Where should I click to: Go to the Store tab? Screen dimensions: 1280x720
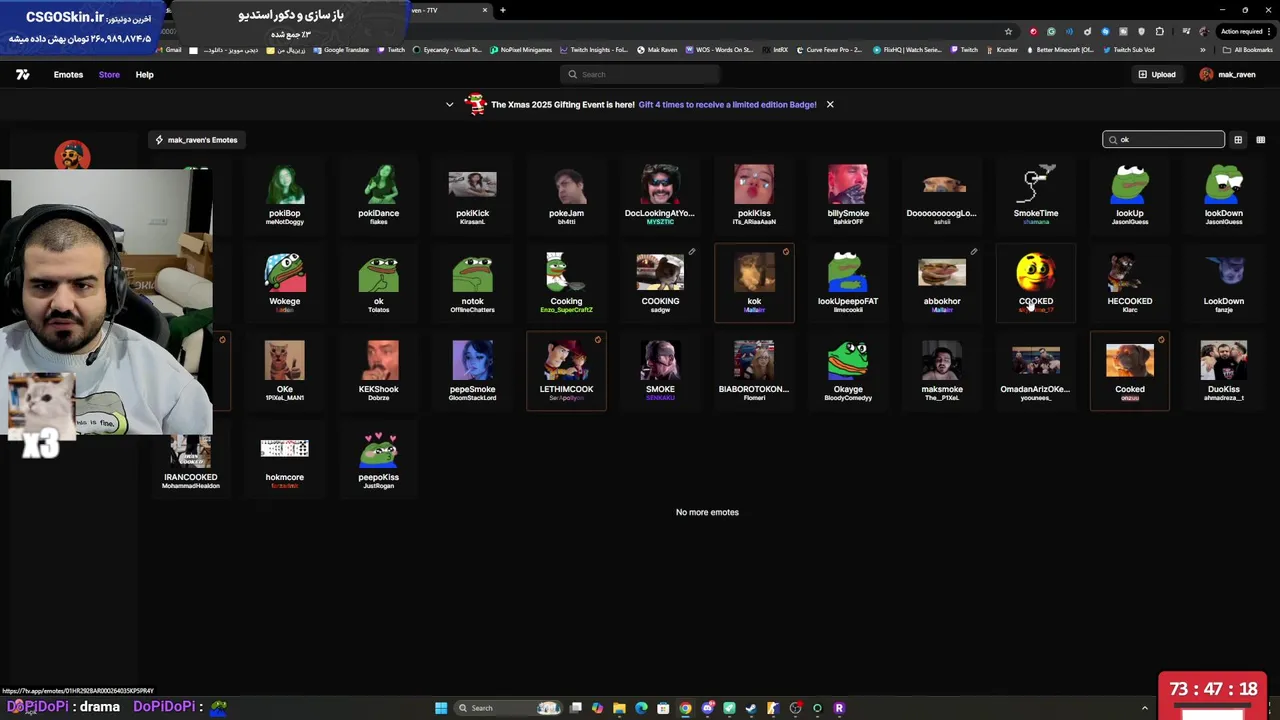click(109, 74)
